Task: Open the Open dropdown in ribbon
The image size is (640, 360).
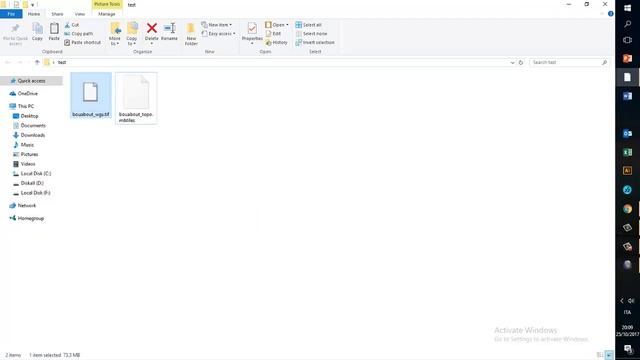Action: 277,25
